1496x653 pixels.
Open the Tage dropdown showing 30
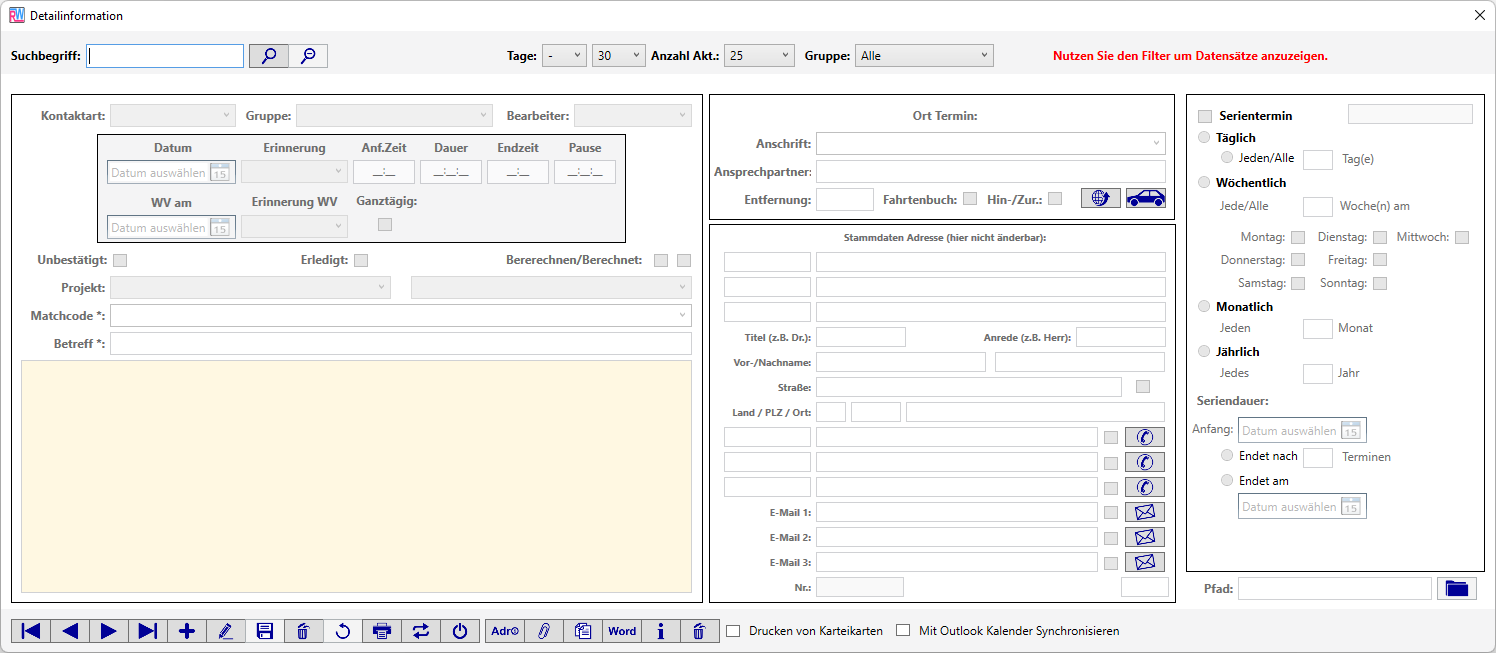(619, 56)
